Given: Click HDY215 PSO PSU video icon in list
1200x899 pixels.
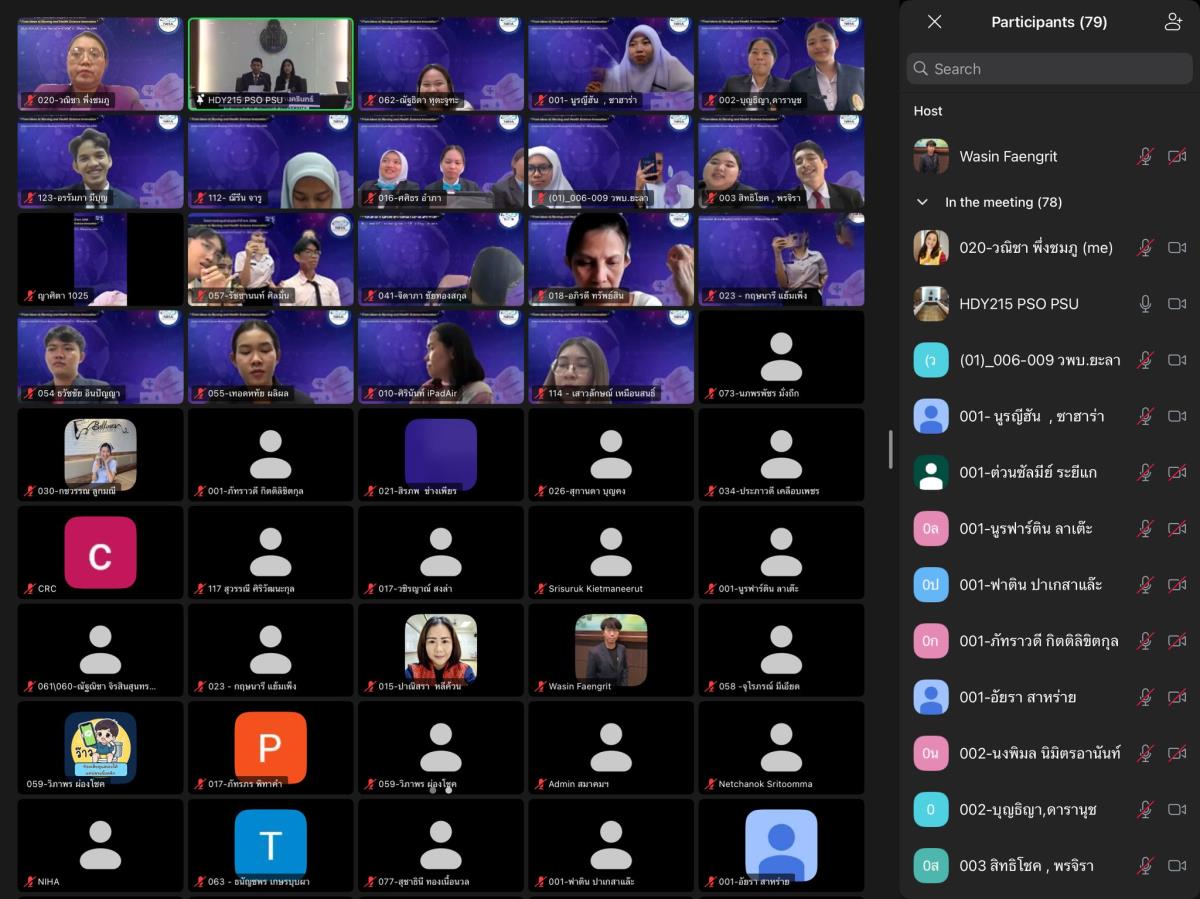Looking at the screenshot, I should click(1177, 304).
